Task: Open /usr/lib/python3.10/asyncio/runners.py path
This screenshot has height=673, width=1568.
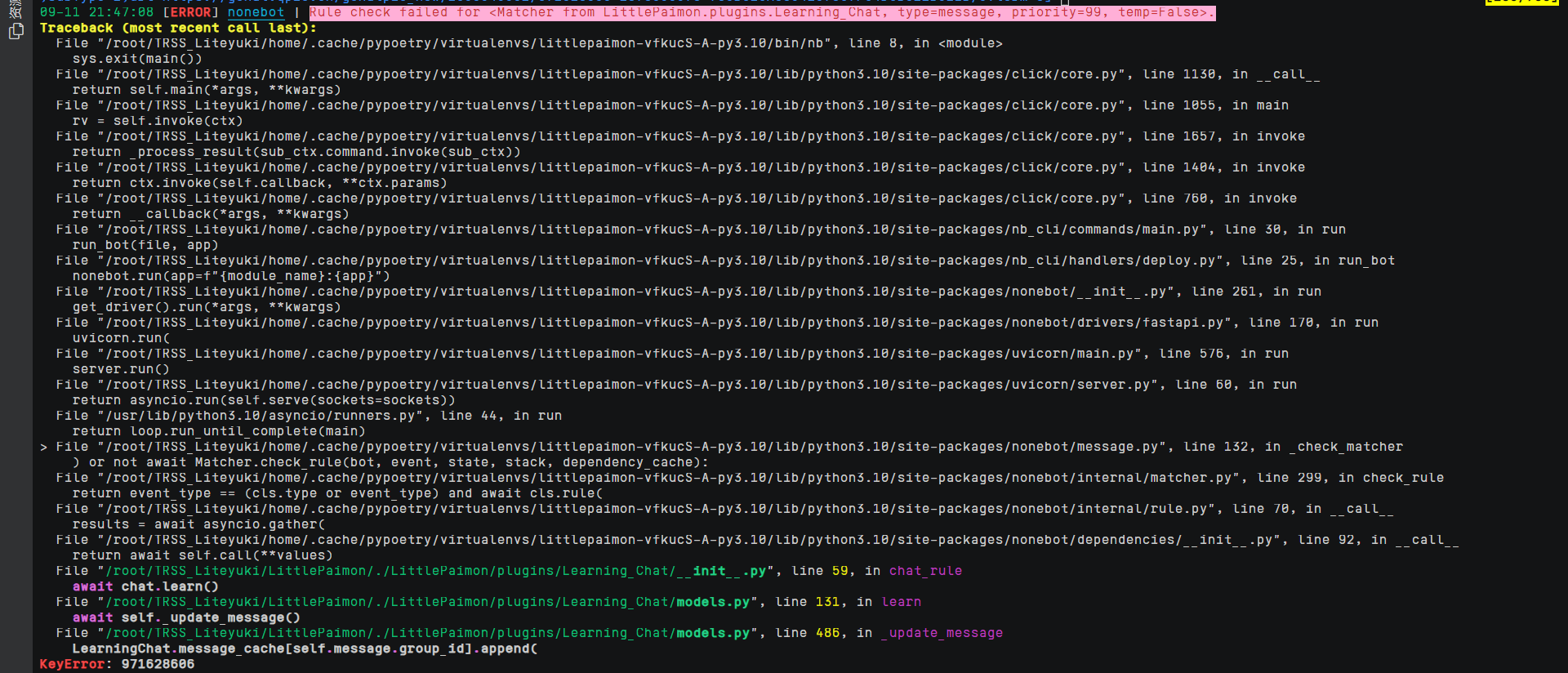Action: tap(260, 416)
